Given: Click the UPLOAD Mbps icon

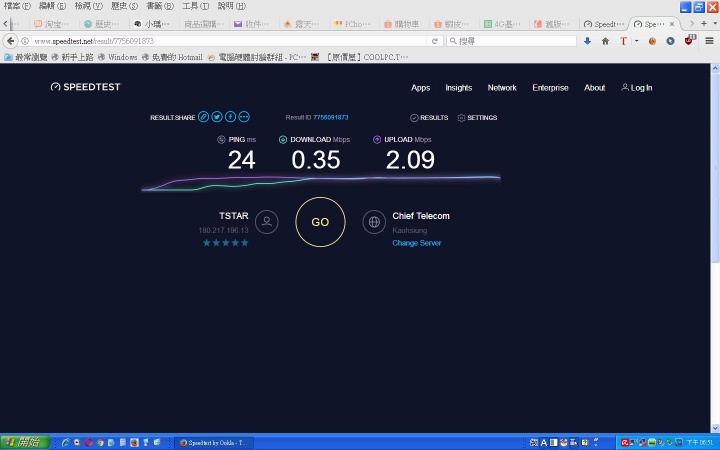Looking at the screenshot, I should coord(377,140).
